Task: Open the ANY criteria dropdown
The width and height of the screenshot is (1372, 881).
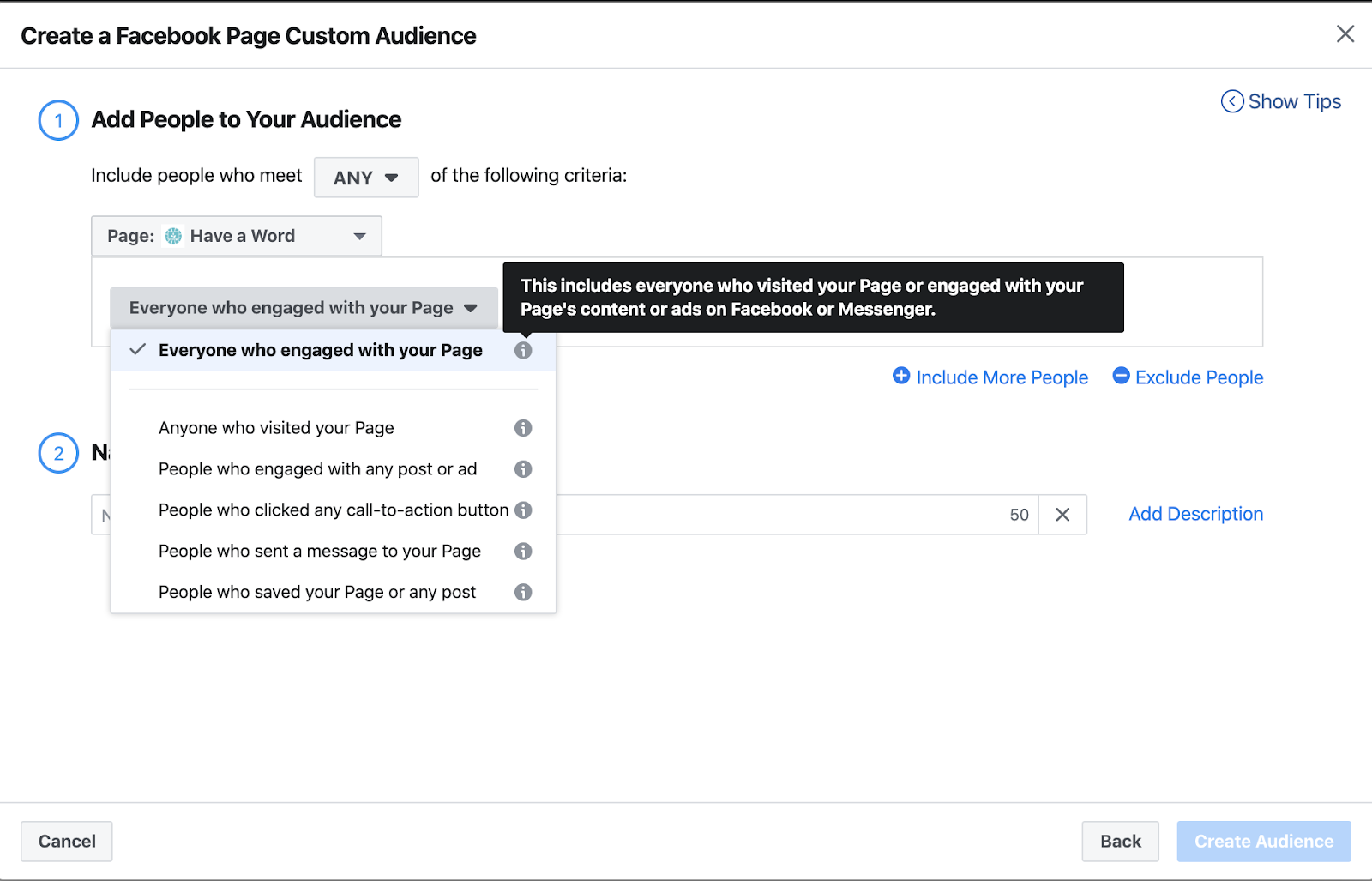Action: (x=366, y=178)
